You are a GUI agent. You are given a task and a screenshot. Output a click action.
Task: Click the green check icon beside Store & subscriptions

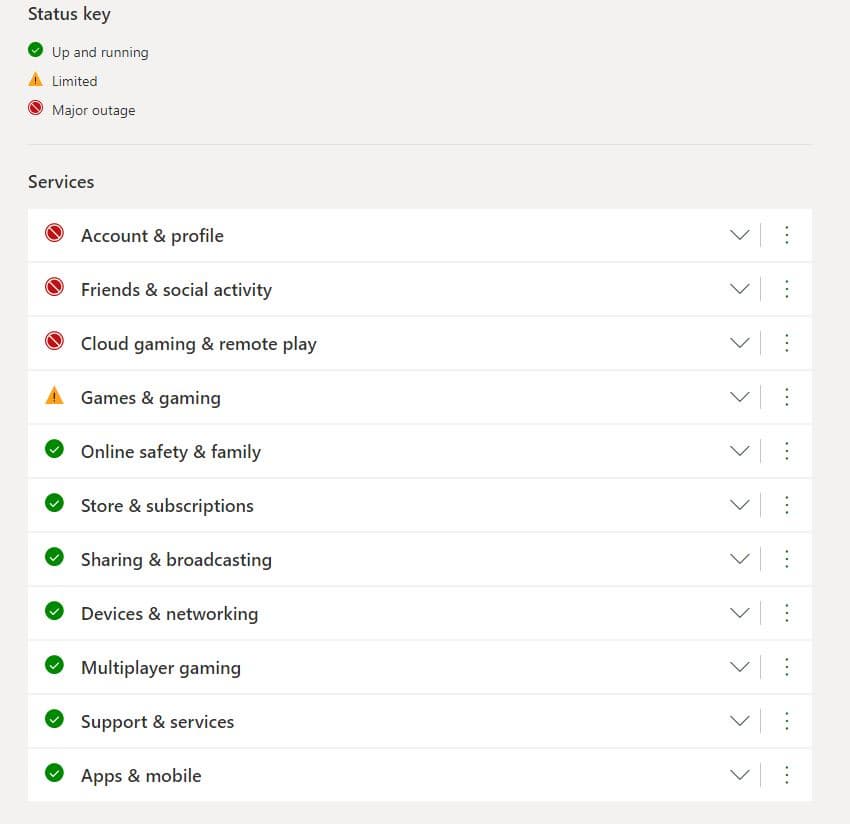(54, 504)
